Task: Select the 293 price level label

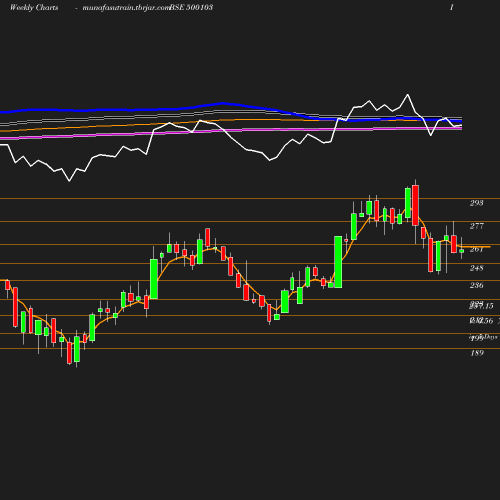Action: [477, 203]
